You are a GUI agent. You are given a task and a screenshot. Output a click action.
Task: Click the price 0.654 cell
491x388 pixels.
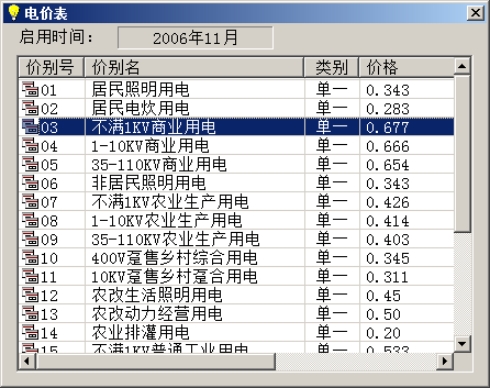click(388, 165)
